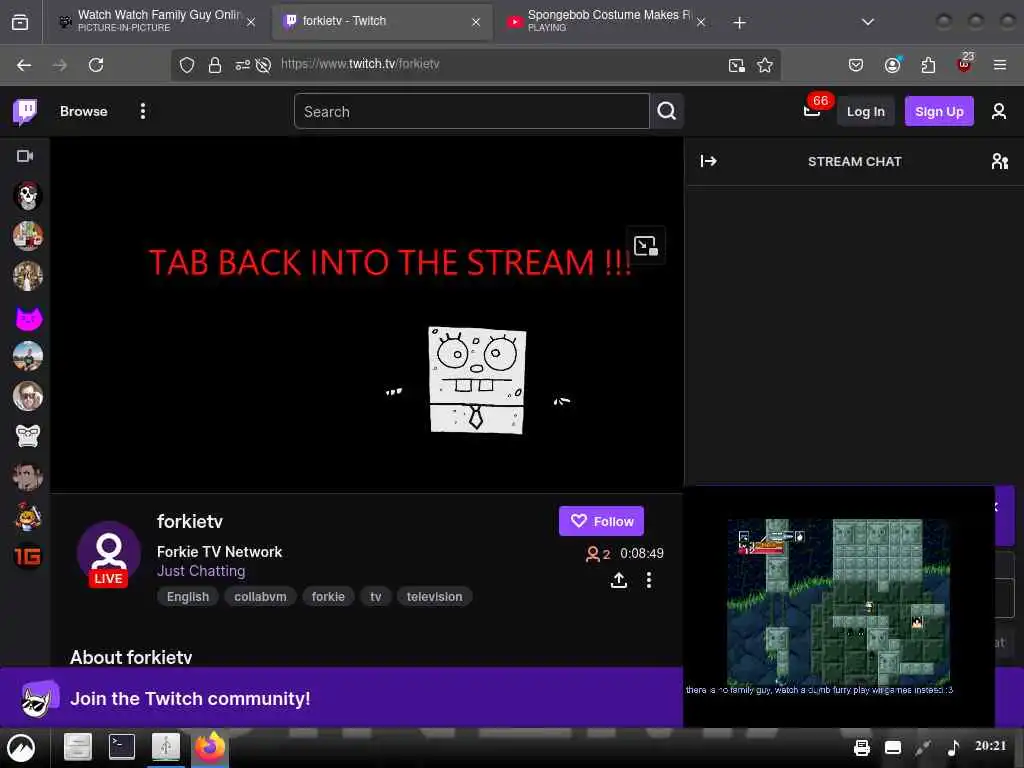Click the Log In button
This screenshot has height=768, width=1024.
(865, 112)
